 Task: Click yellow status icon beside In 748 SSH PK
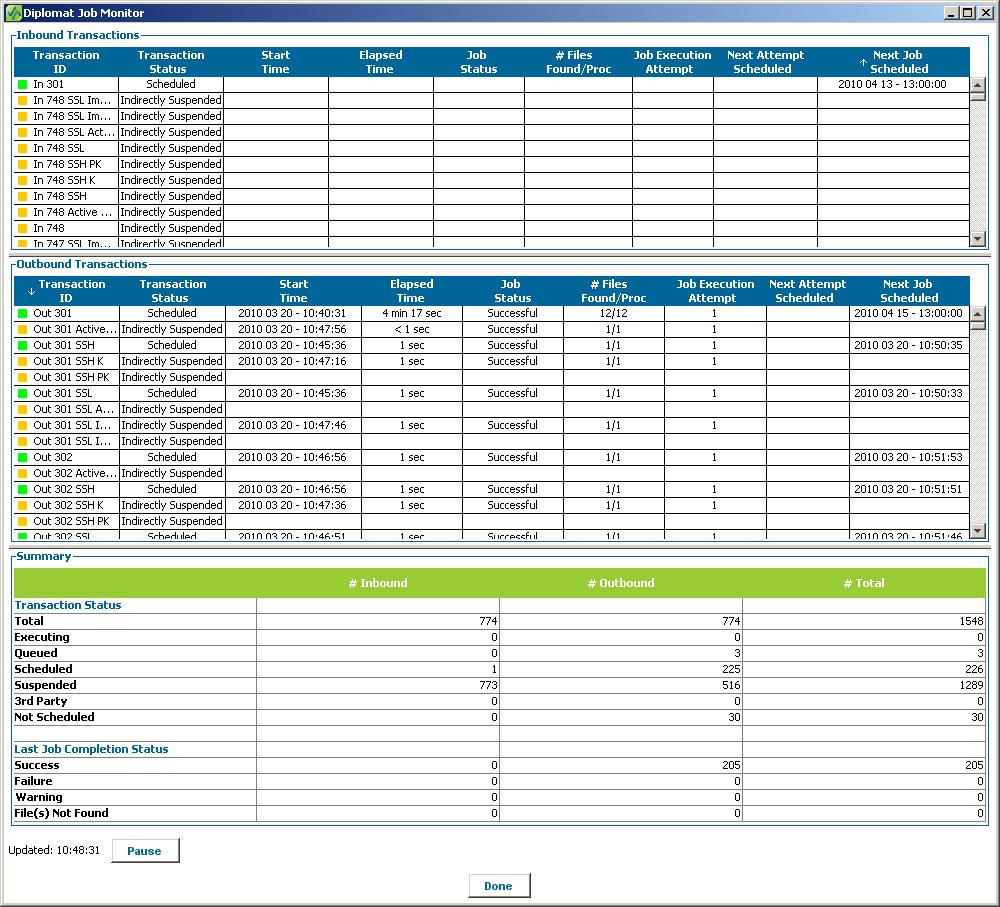23,165
